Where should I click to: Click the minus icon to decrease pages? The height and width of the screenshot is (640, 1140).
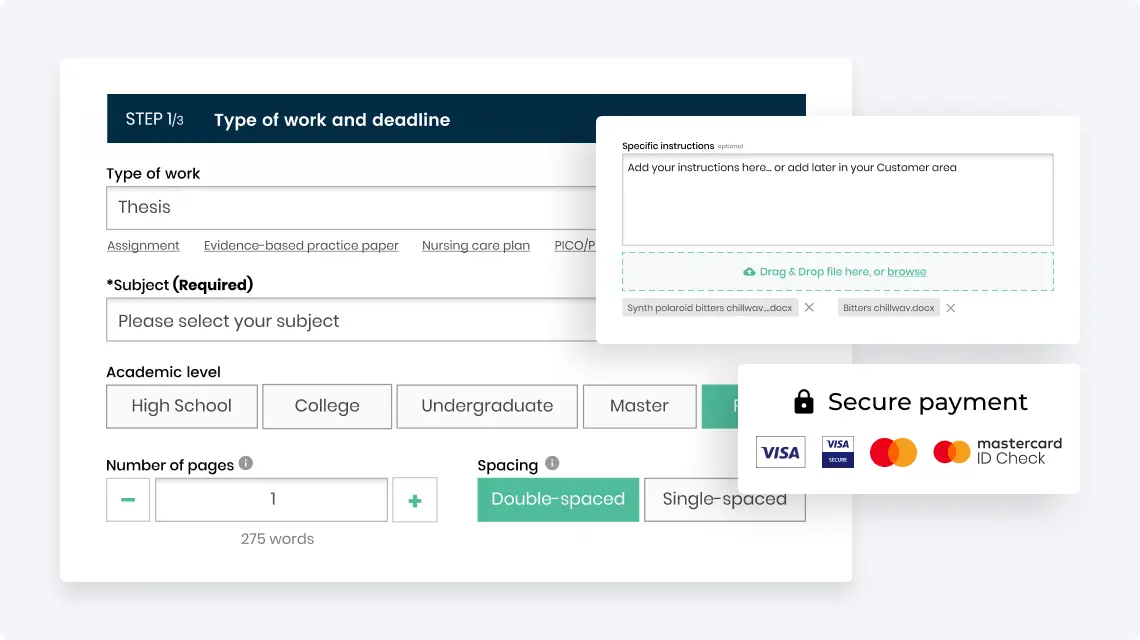click(128, 500)
